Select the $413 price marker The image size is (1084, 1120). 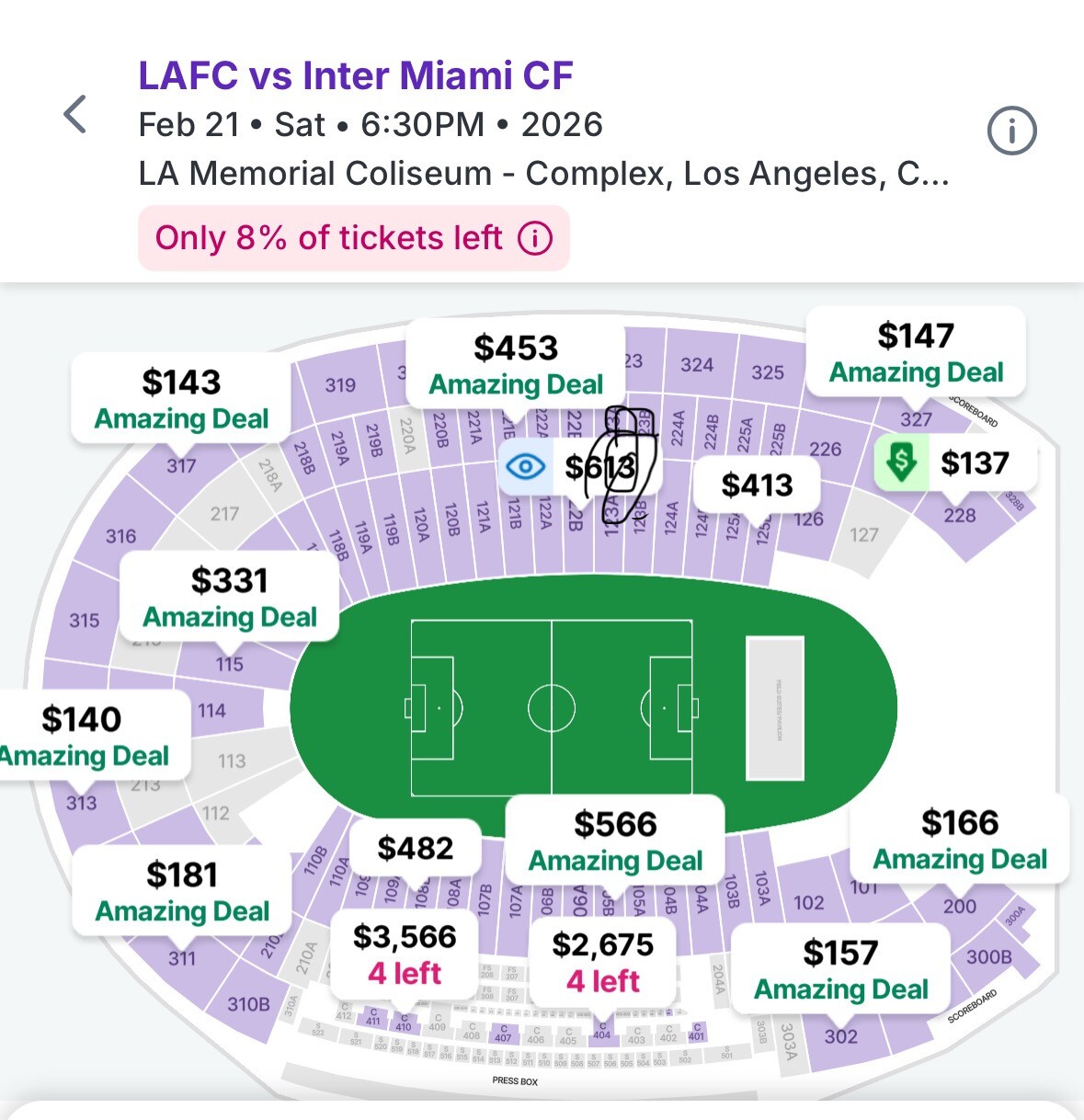(x=757, y=485)
